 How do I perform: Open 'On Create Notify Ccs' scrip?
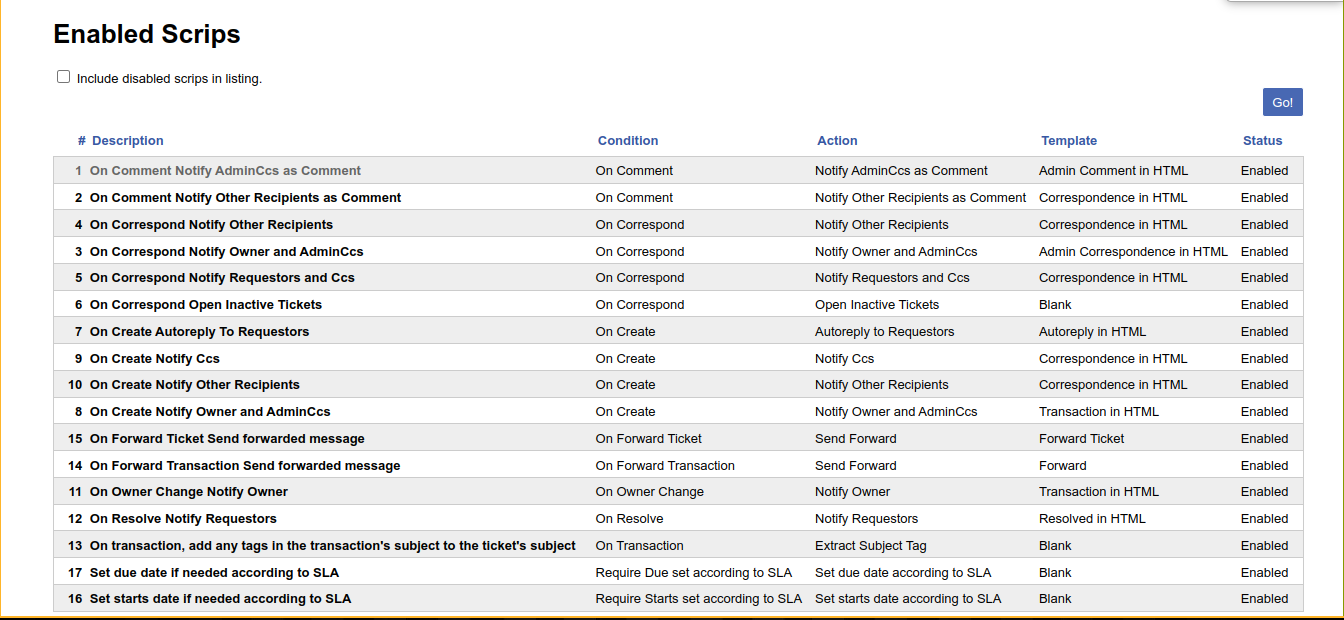click(x=155, y=359)
